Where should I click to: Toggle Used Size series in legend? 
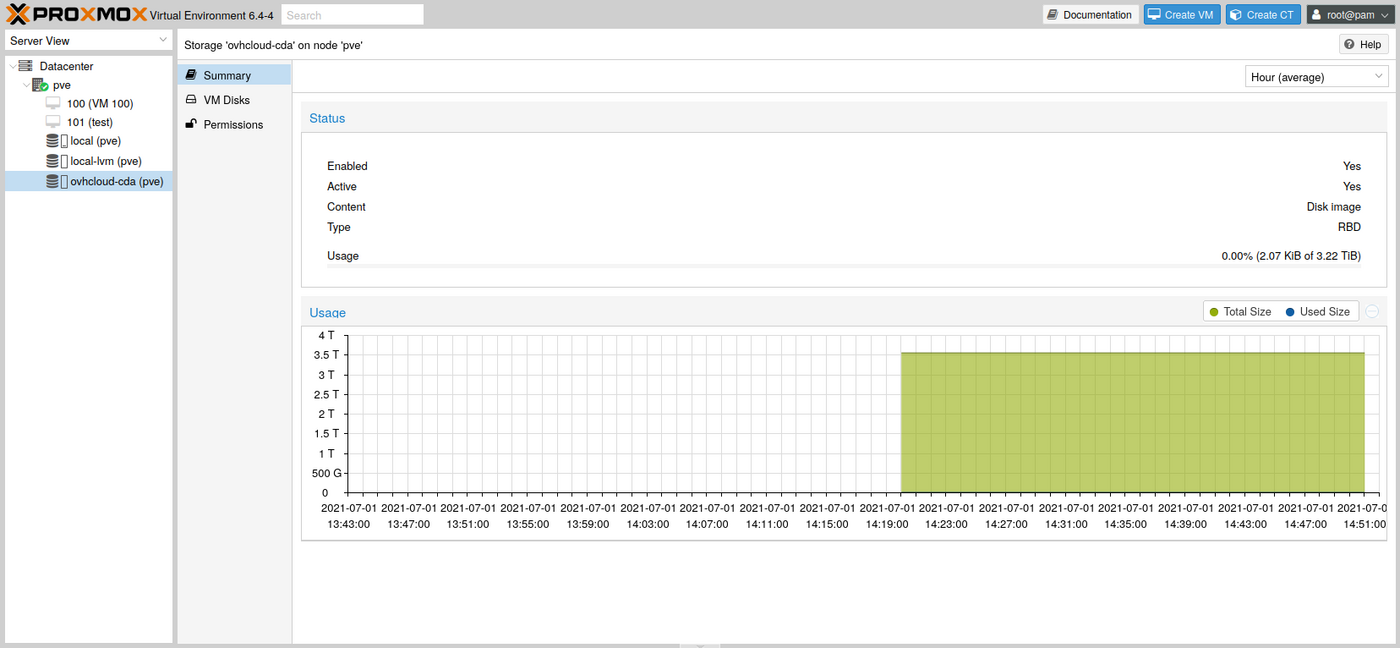1317,312
